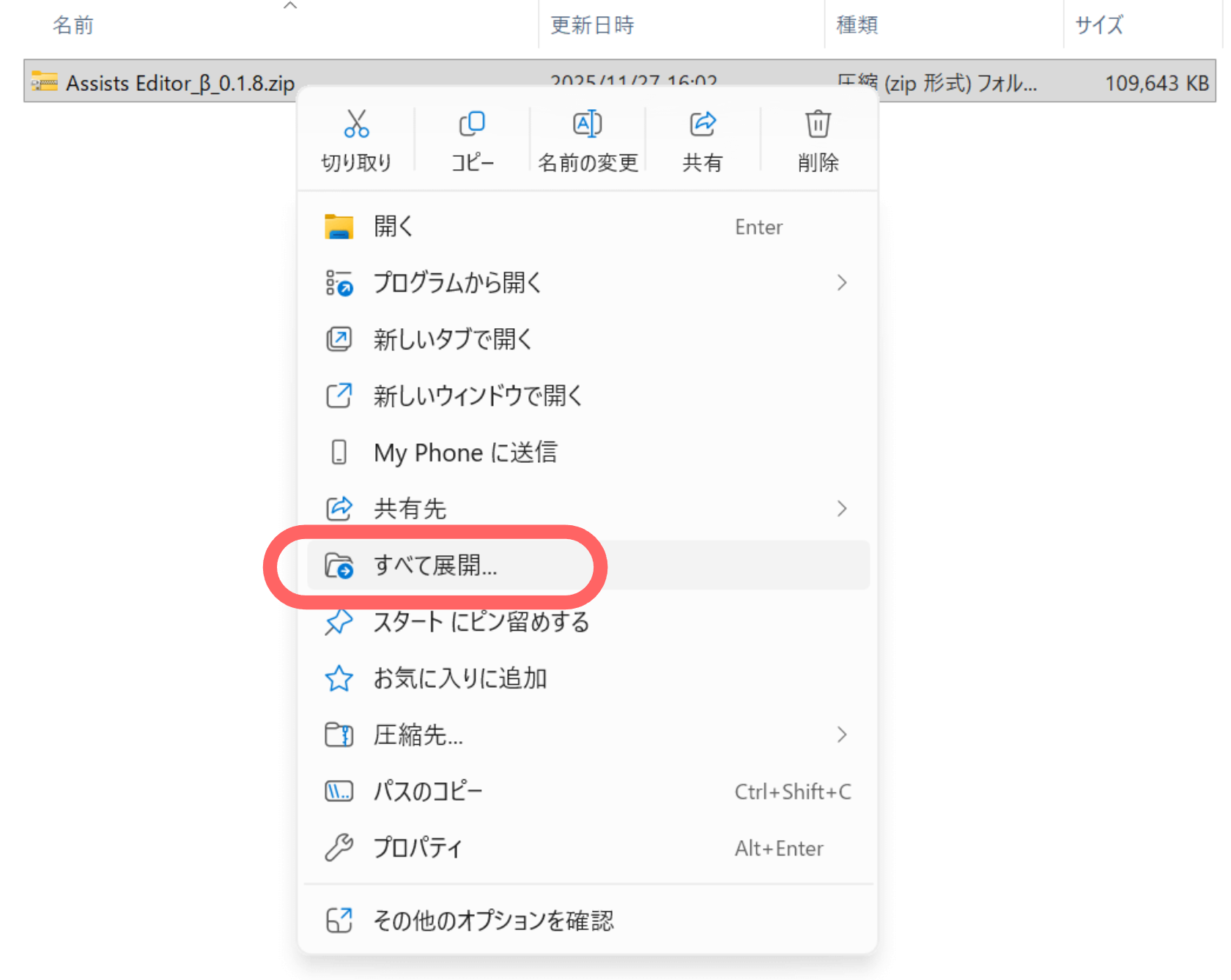Sort by the Size (サイズ) column header
This screenshot has width=1231, height=980.
(x=1098, y=26)
